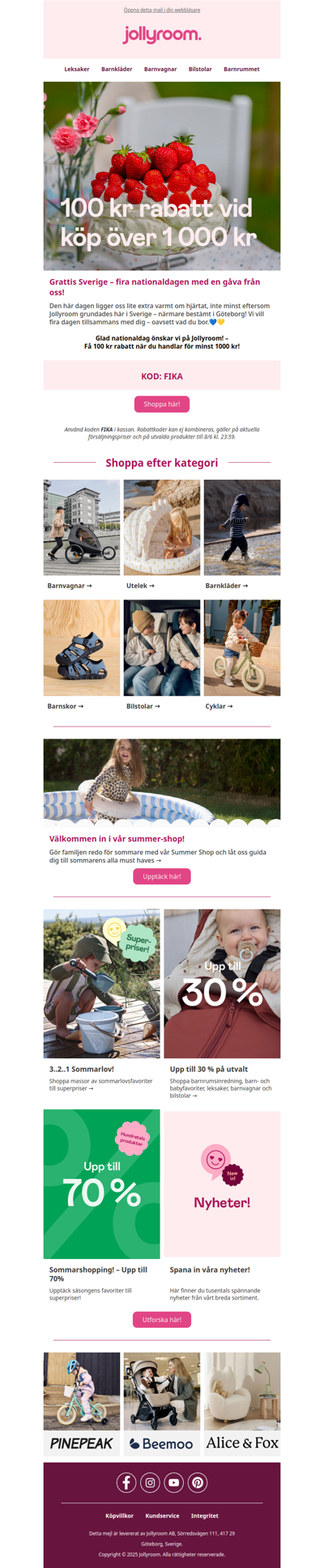The height and width of the screenshot is (1568, 324).
Task: Open the Barnvagnar category link
Action: 70,586
